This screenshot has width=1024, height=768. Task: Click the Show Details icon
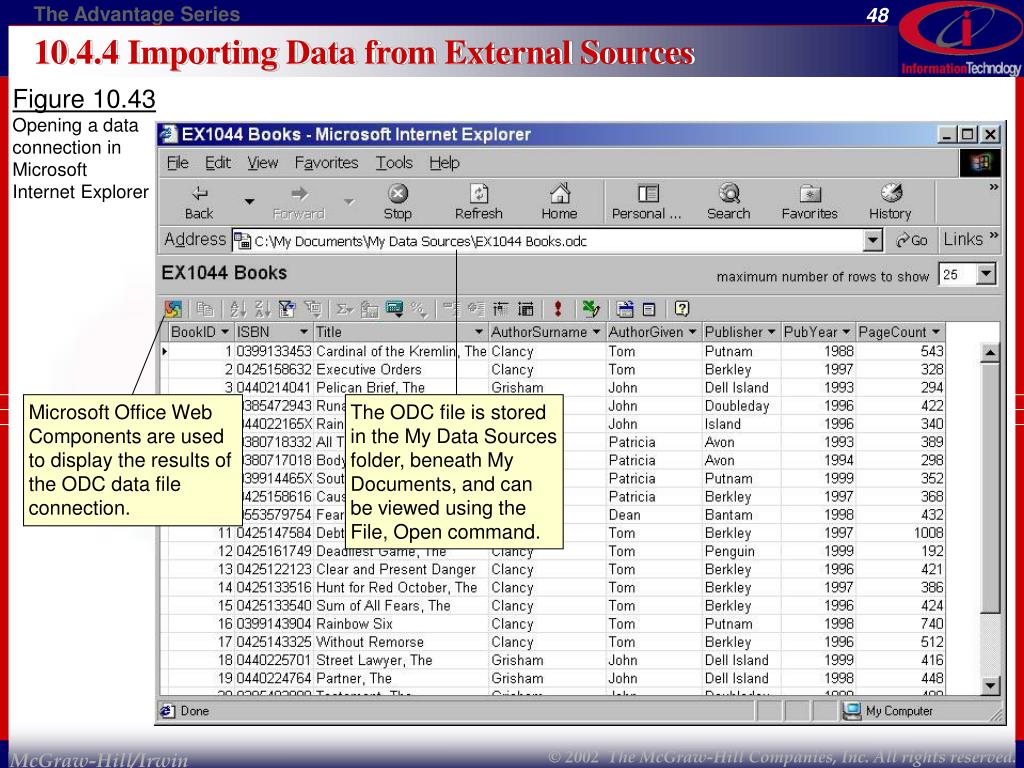point(526,309)
